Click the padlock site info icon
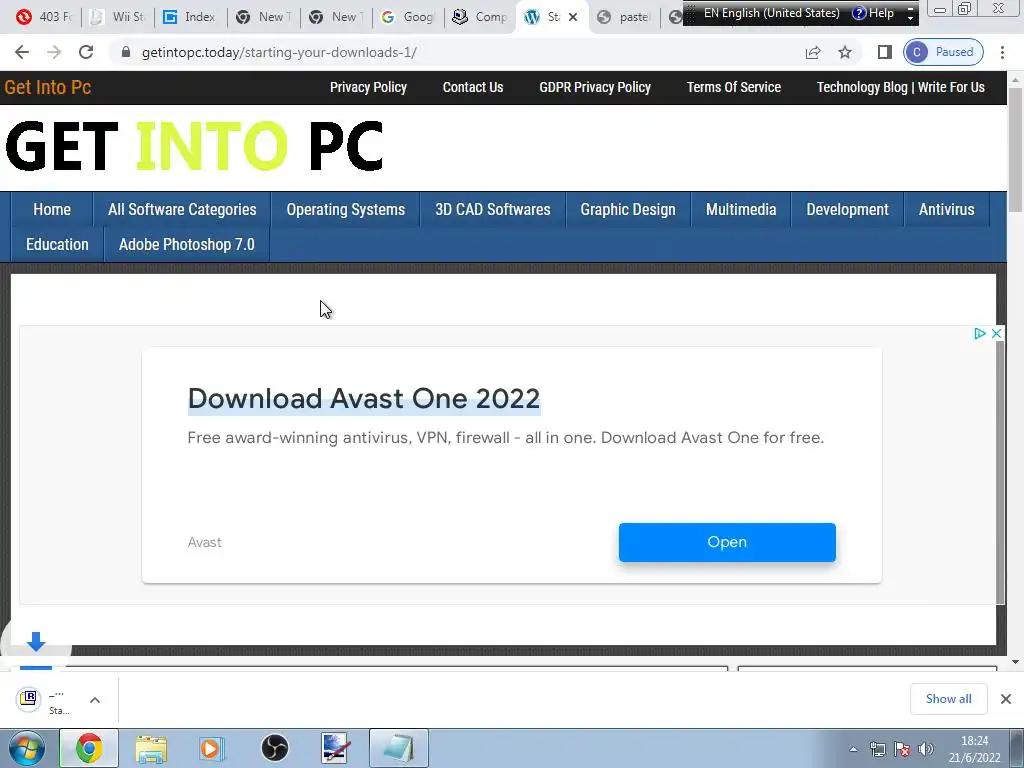This screenshot has width=1024, height=768. [126, 52]
